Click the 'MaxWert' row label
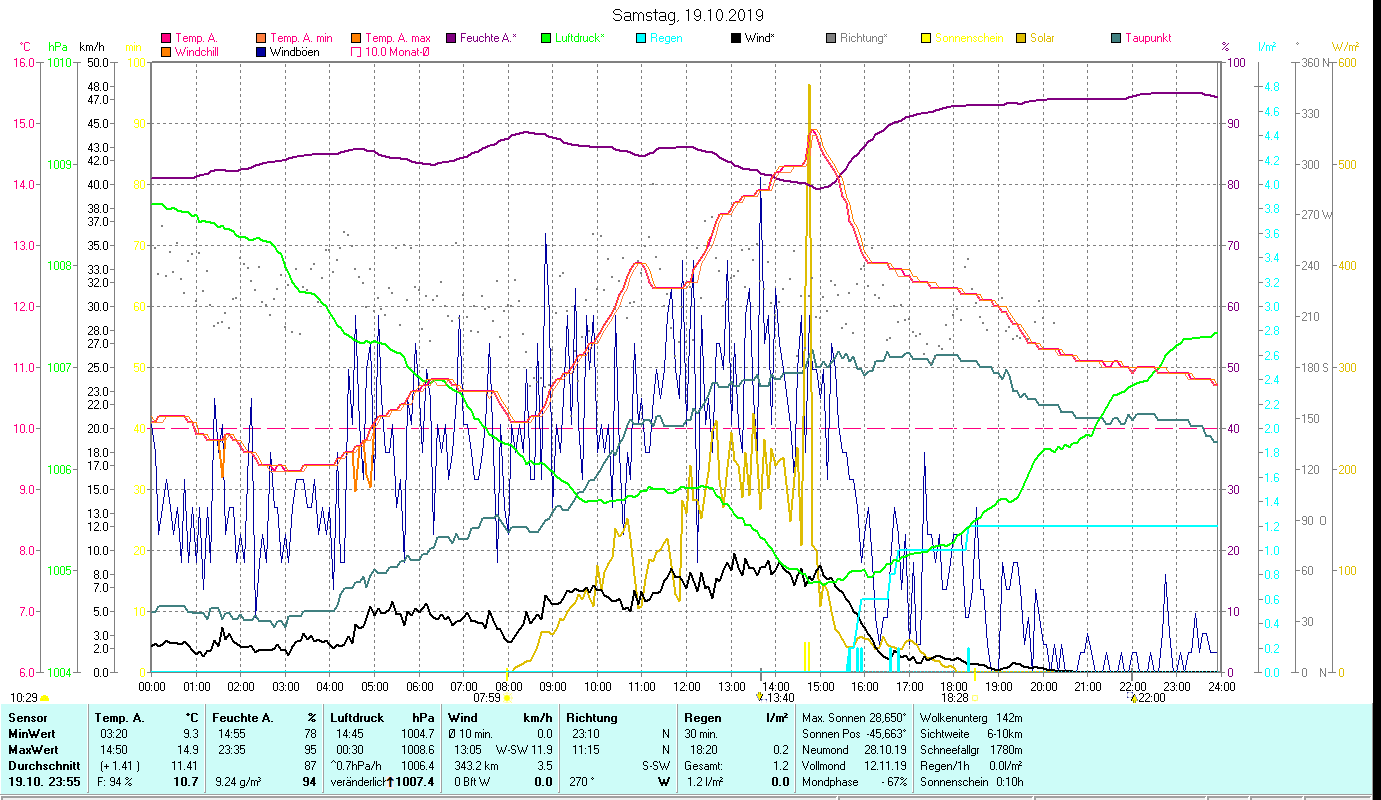1381x800 pixels. tap(33, 750)
